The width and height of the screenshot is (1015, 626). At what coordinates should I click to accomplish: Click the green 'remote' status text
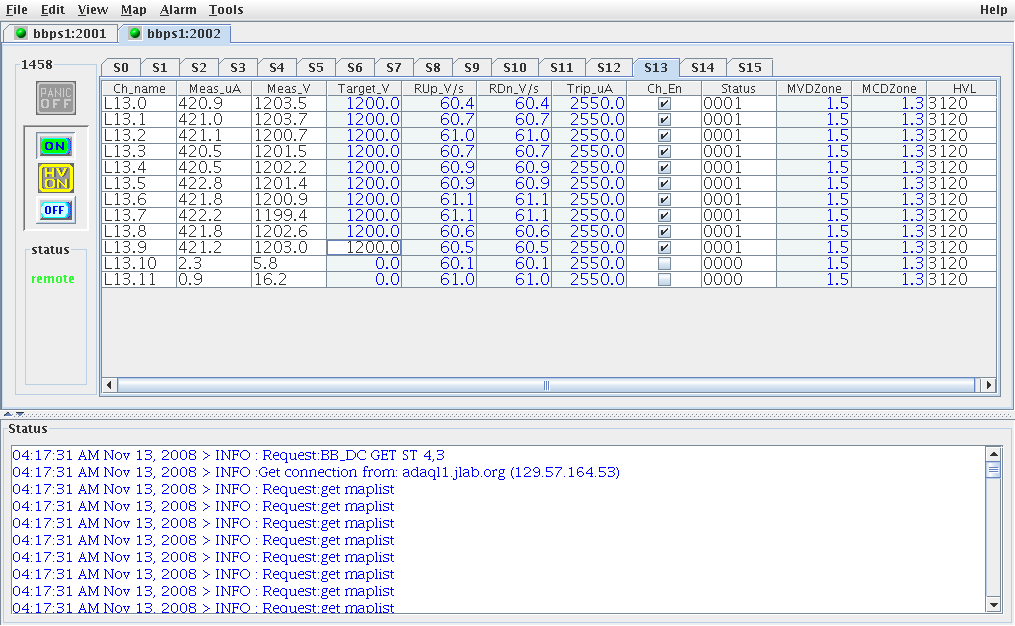[x=52, y=279]
